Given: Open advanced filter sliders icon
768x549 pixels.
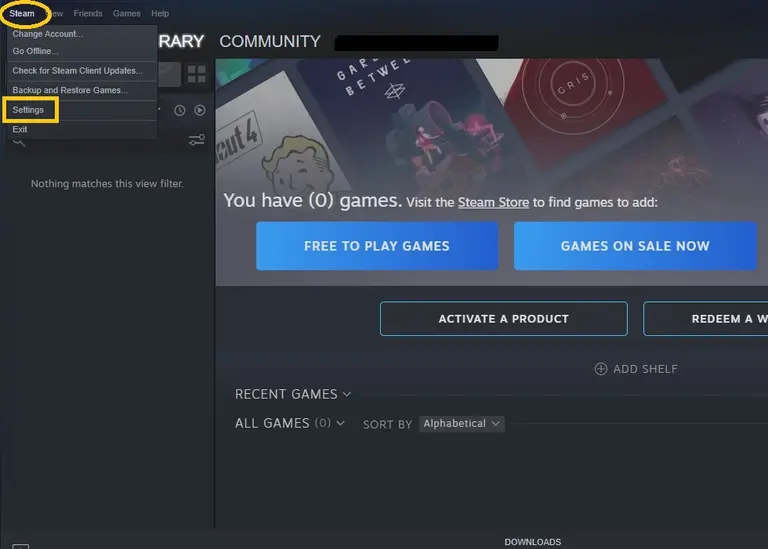Looking at the screenshot, I should click(x=197, y=140).
